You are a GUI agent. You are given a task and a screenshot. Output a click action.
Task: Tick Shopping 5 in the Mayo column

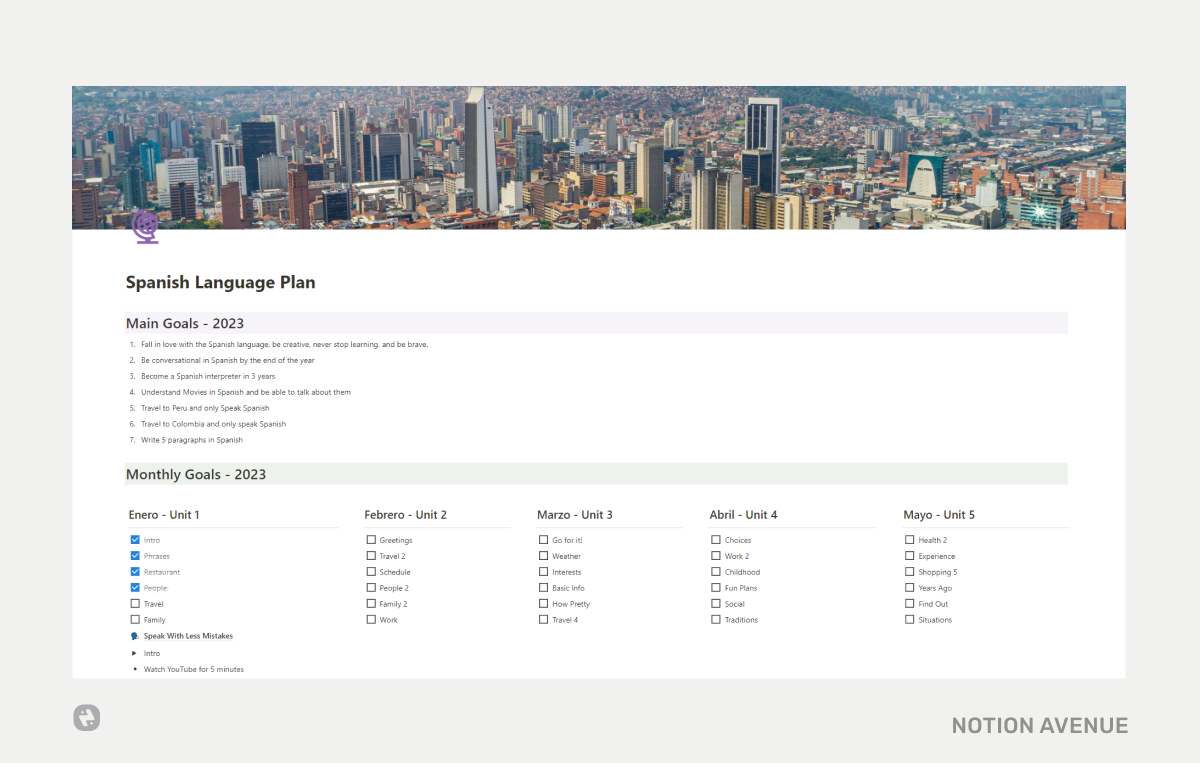[x=910, y=571]
